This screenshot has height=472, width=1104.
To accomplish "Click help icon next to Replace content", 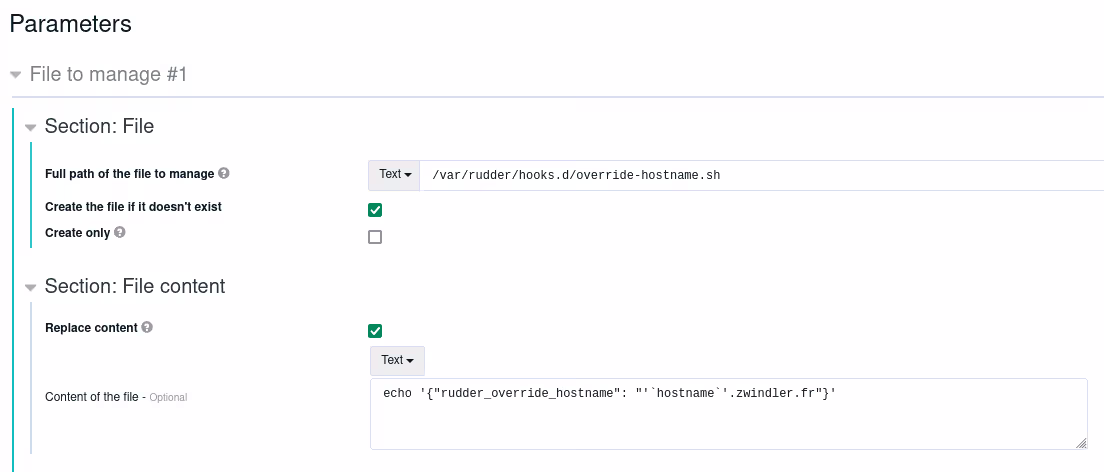I will coord(147,327).
